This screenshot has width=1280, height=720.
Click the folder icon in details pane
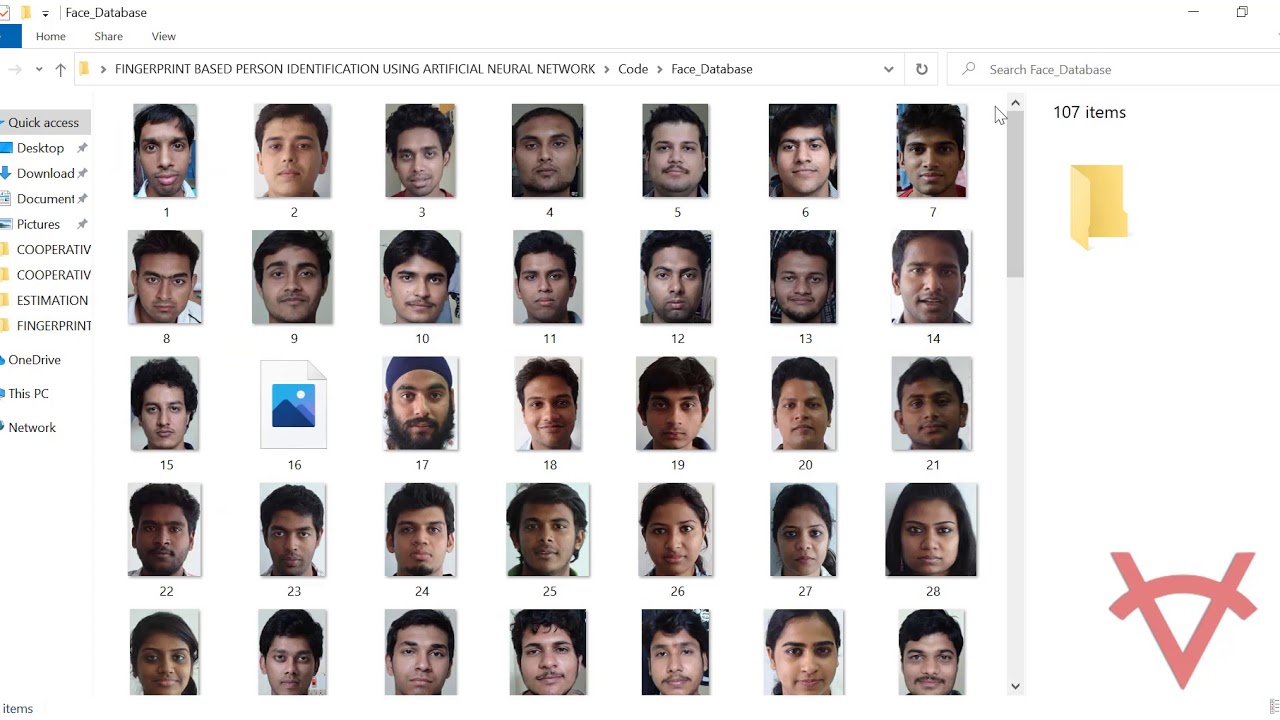1098,206
